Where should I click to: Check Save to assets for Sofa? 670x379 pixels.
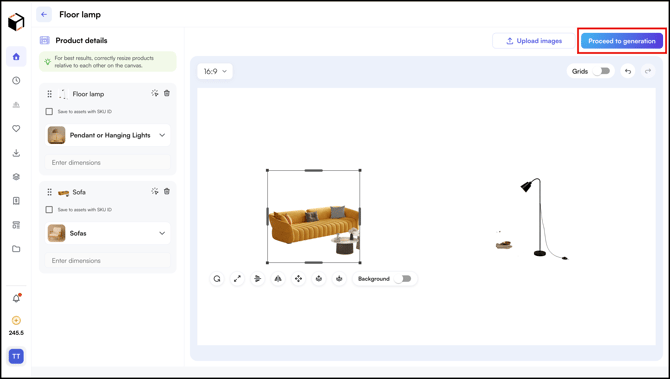pos(49,210)
